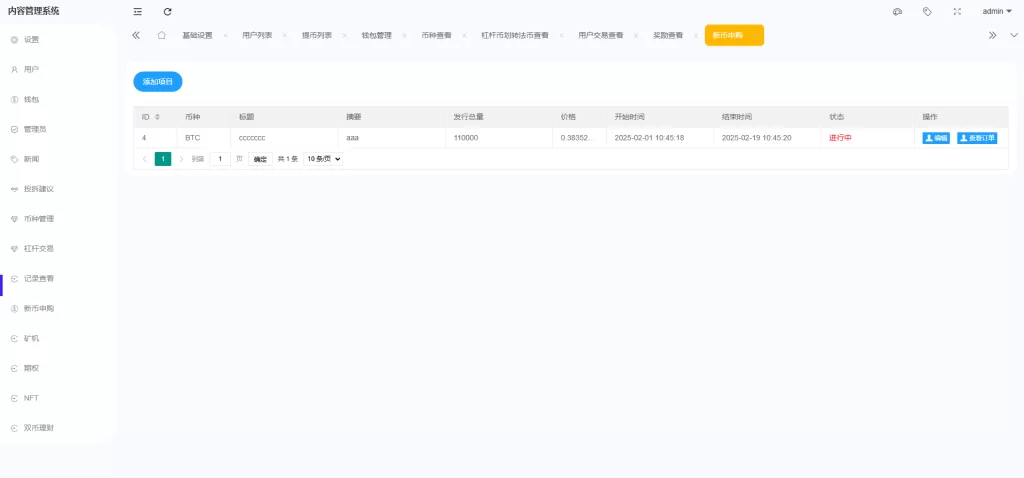The width and height of the screenshot is (1024, 478).
Task: Open the 10 条/页 page size dropdown
Action: click(323, 159)
